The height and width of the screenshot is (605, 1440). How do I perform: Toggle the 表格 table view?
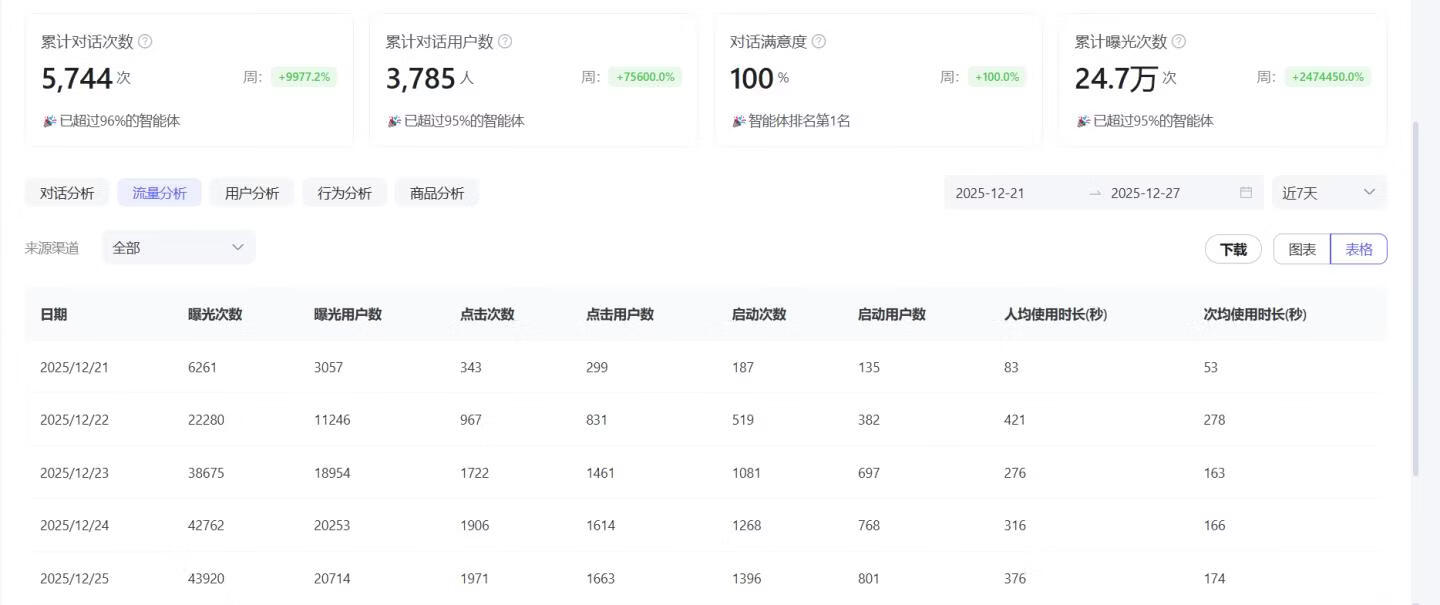point(1358,249)
